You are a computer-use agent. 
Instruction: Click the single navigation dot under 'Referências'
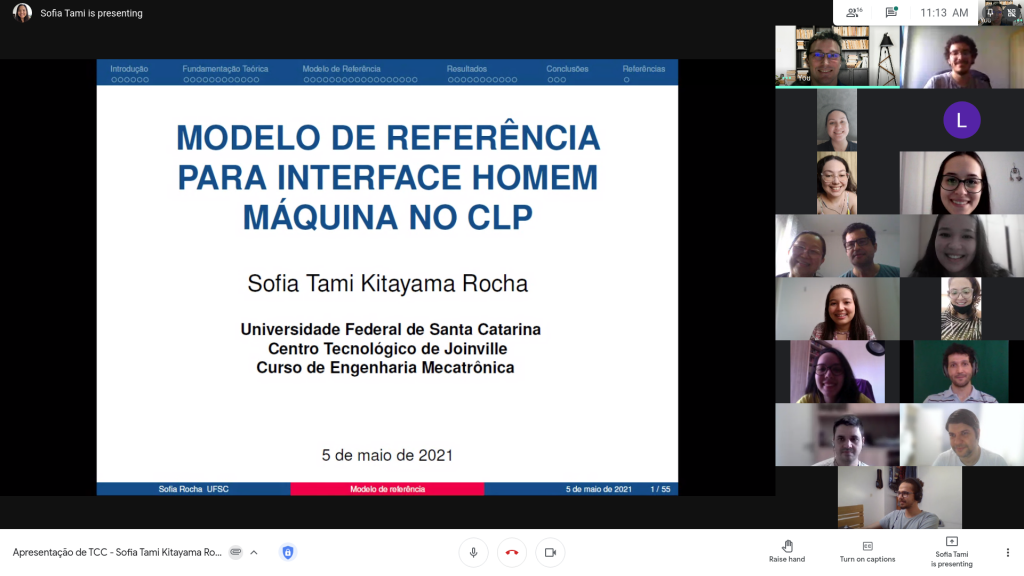point(626,80)
